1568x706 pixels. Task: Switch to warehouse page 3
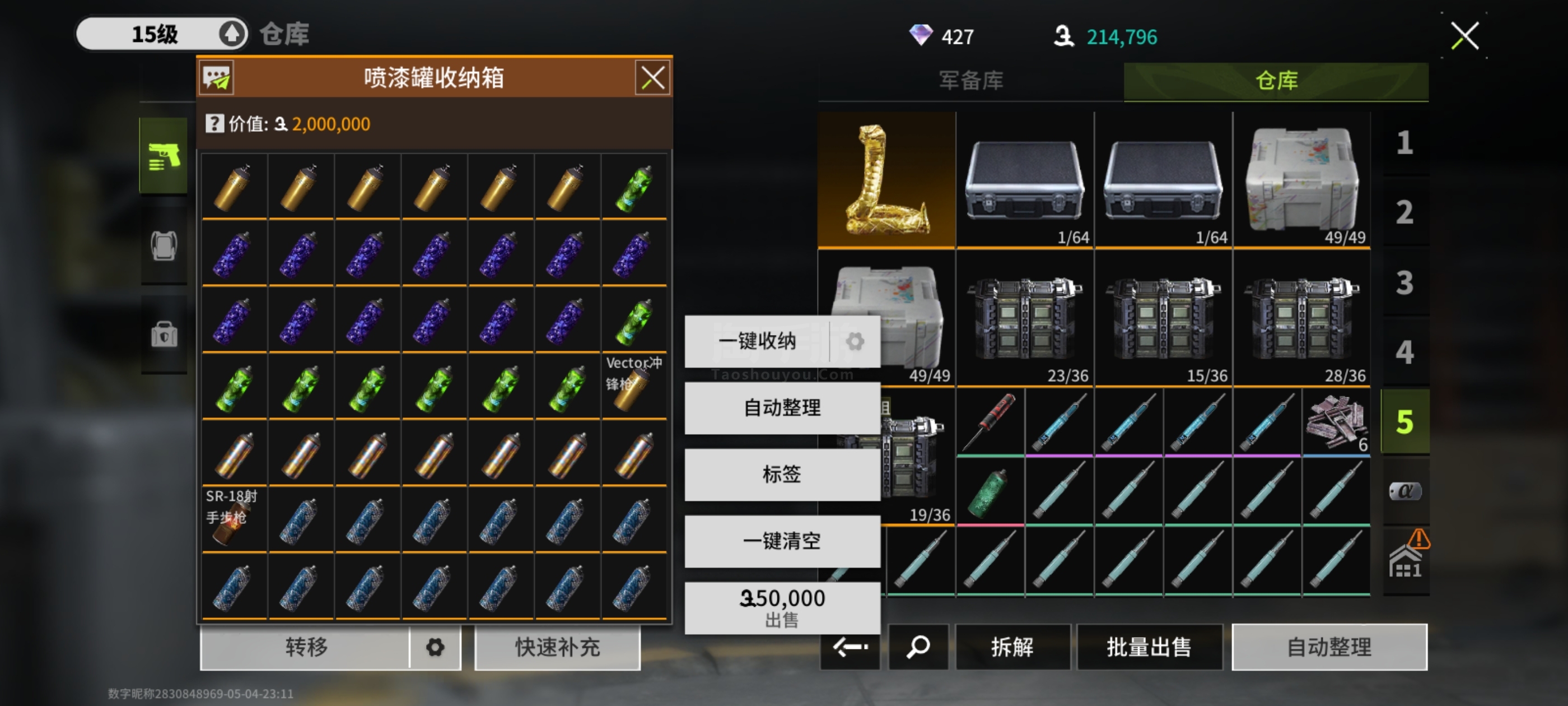(1405, 282)
